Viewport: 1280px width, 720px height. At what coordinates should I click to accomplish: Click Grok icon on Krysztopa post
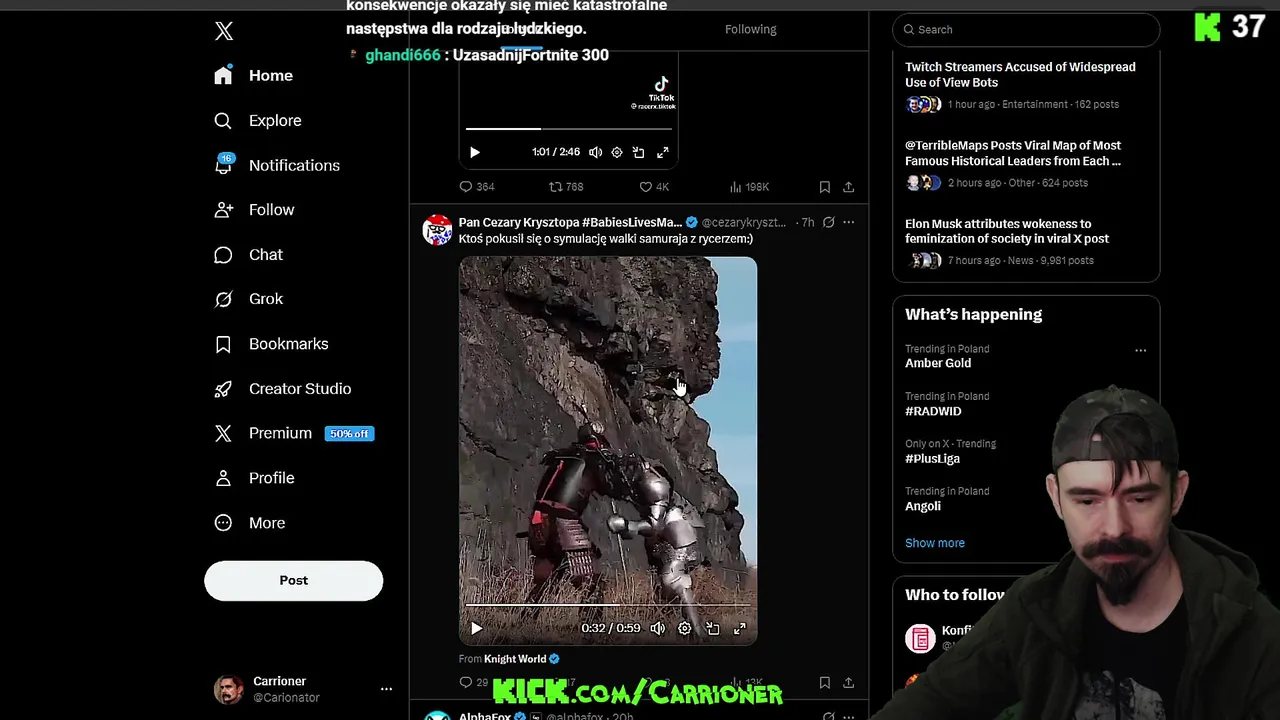coord(828,222)
